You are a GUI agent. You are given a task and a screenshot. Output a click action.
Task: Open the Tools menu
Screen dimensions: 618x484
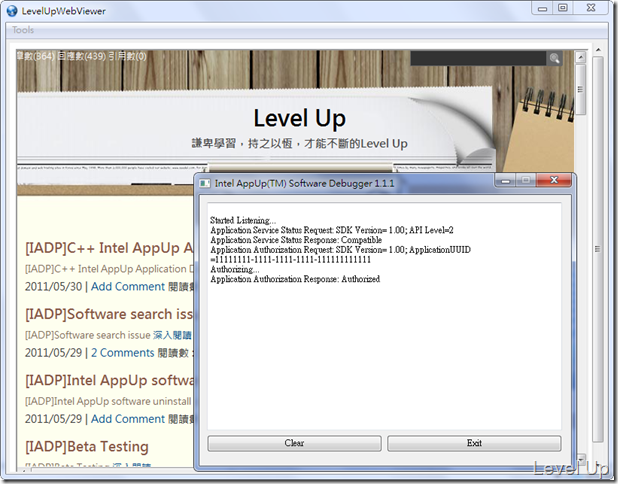pyautogui.click(x=23, y=30)
